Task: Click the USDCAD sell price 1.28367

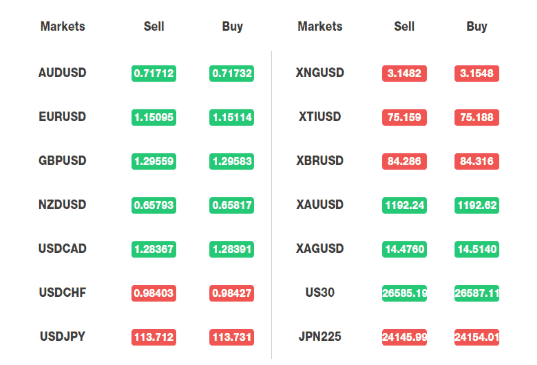Action: 154,249
